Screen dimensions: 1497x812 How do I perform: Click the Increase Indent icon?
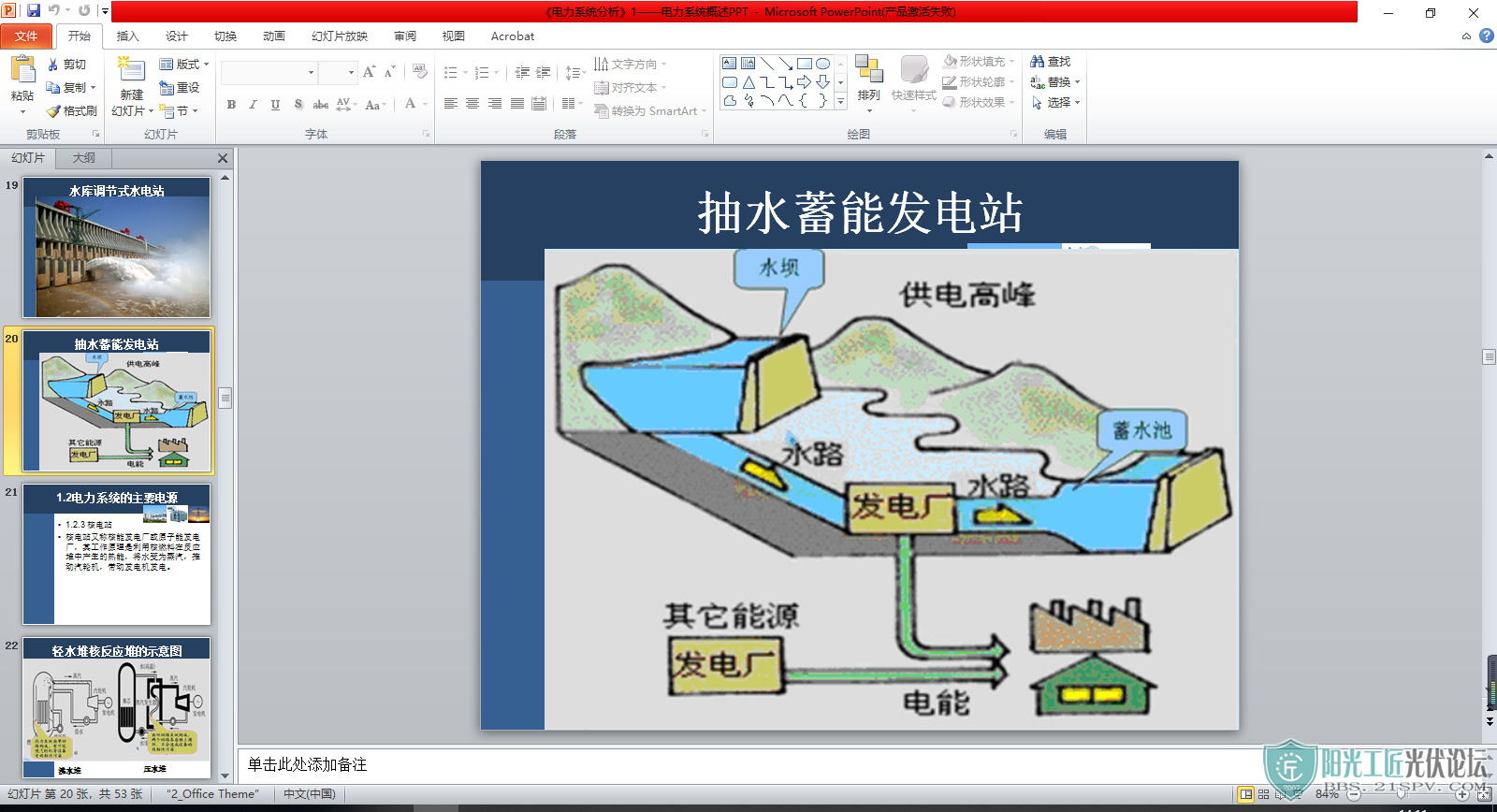pyautogui.click(x=543, y=72)
